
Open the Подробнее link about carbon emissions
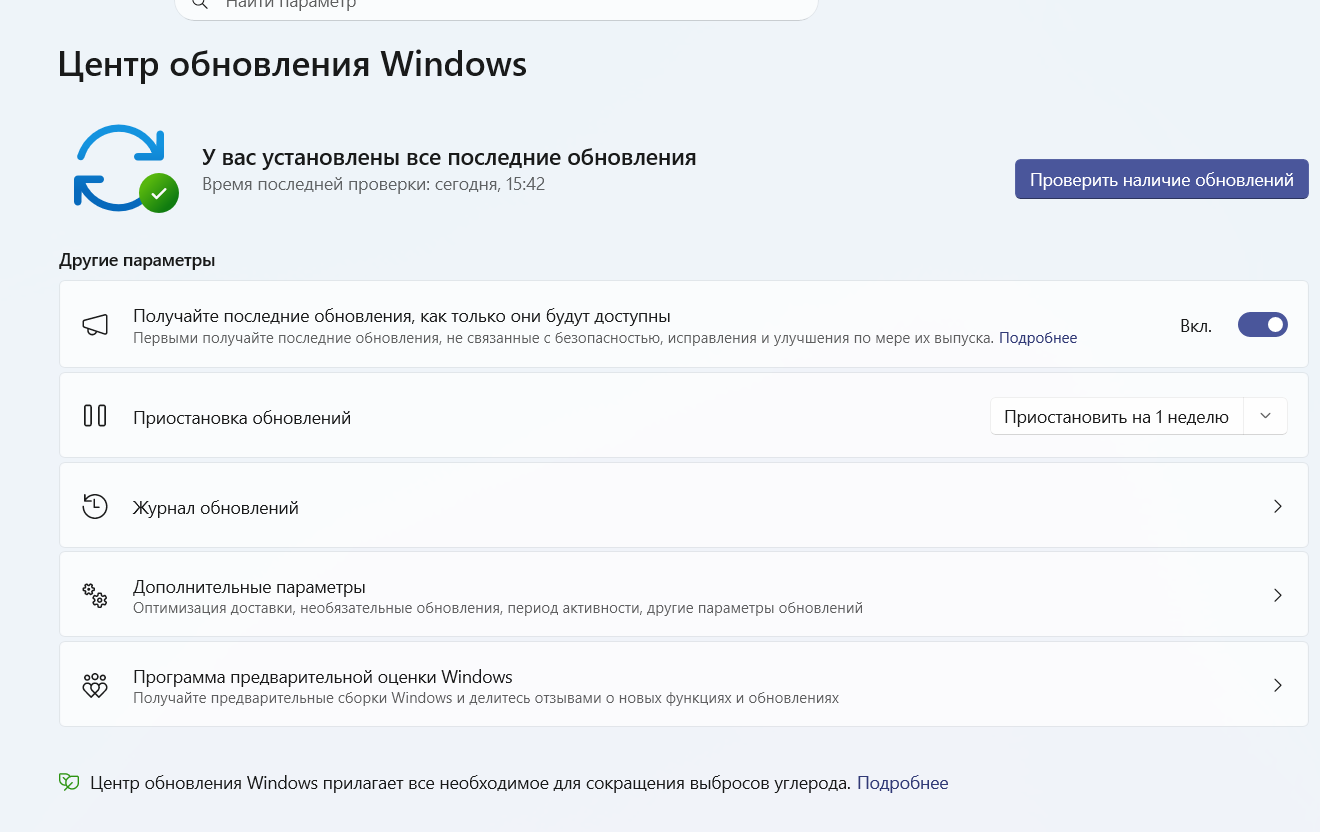tap(902, 783)
